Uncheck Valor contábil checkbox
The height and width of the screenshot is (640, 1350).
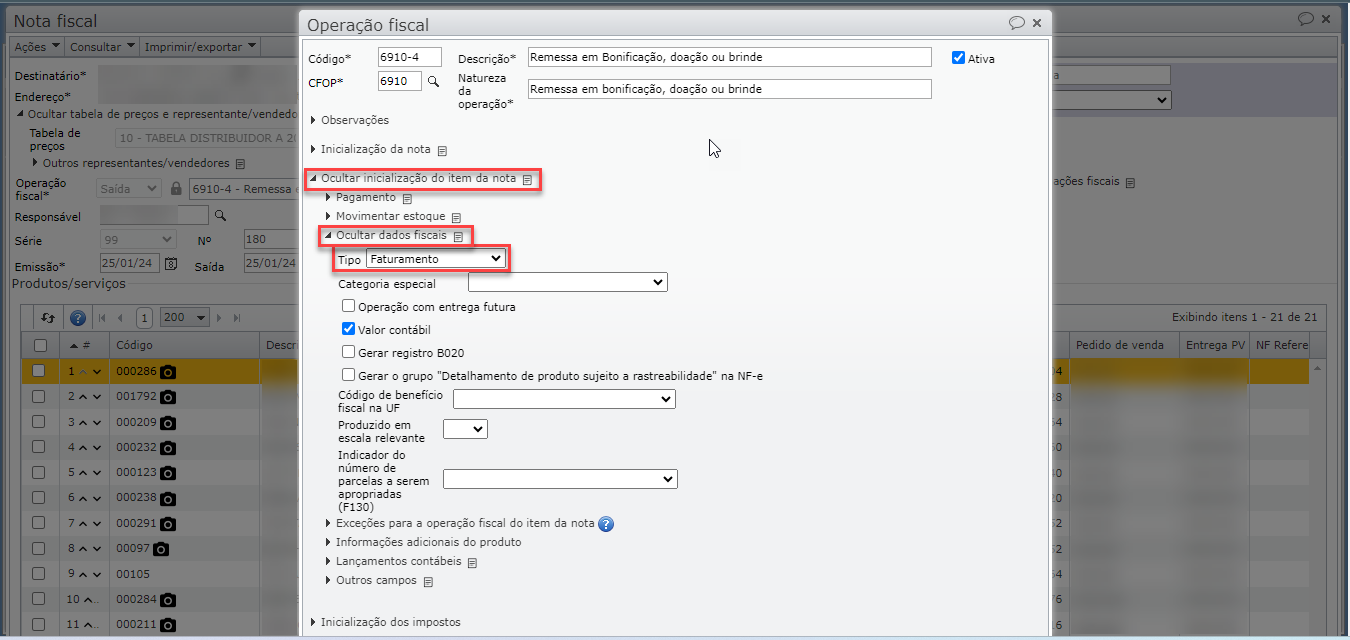(x=348, y=329)
